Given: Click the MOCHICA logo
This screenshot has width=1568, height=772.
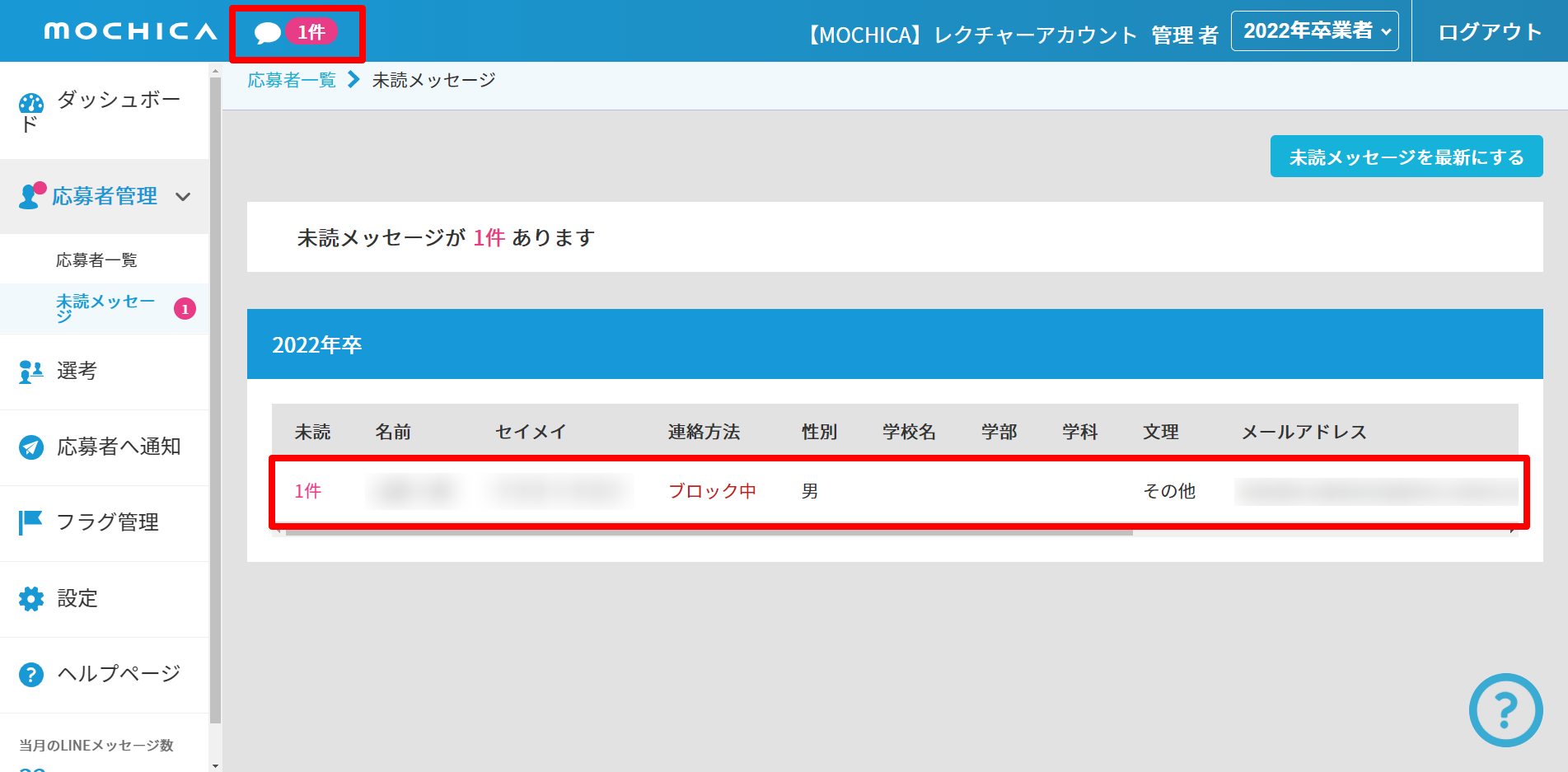Looking at the screenshot, I should [130, 31].
